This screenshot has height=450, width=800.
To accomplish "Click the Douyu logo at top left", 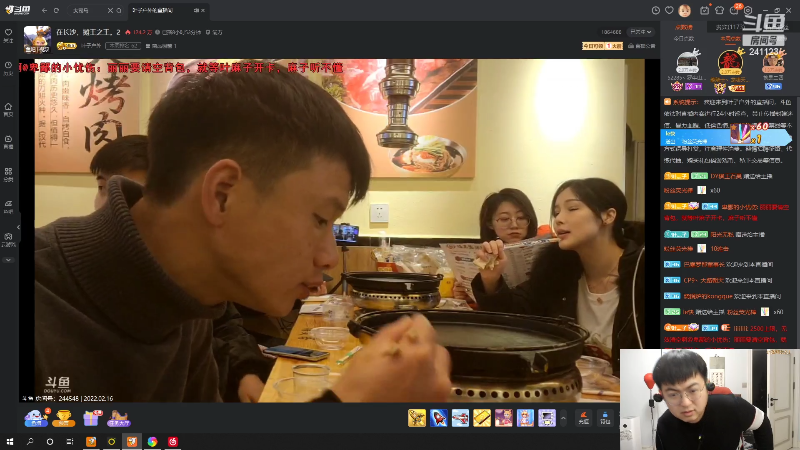I will pyautogui.click(x=17, y=10).
